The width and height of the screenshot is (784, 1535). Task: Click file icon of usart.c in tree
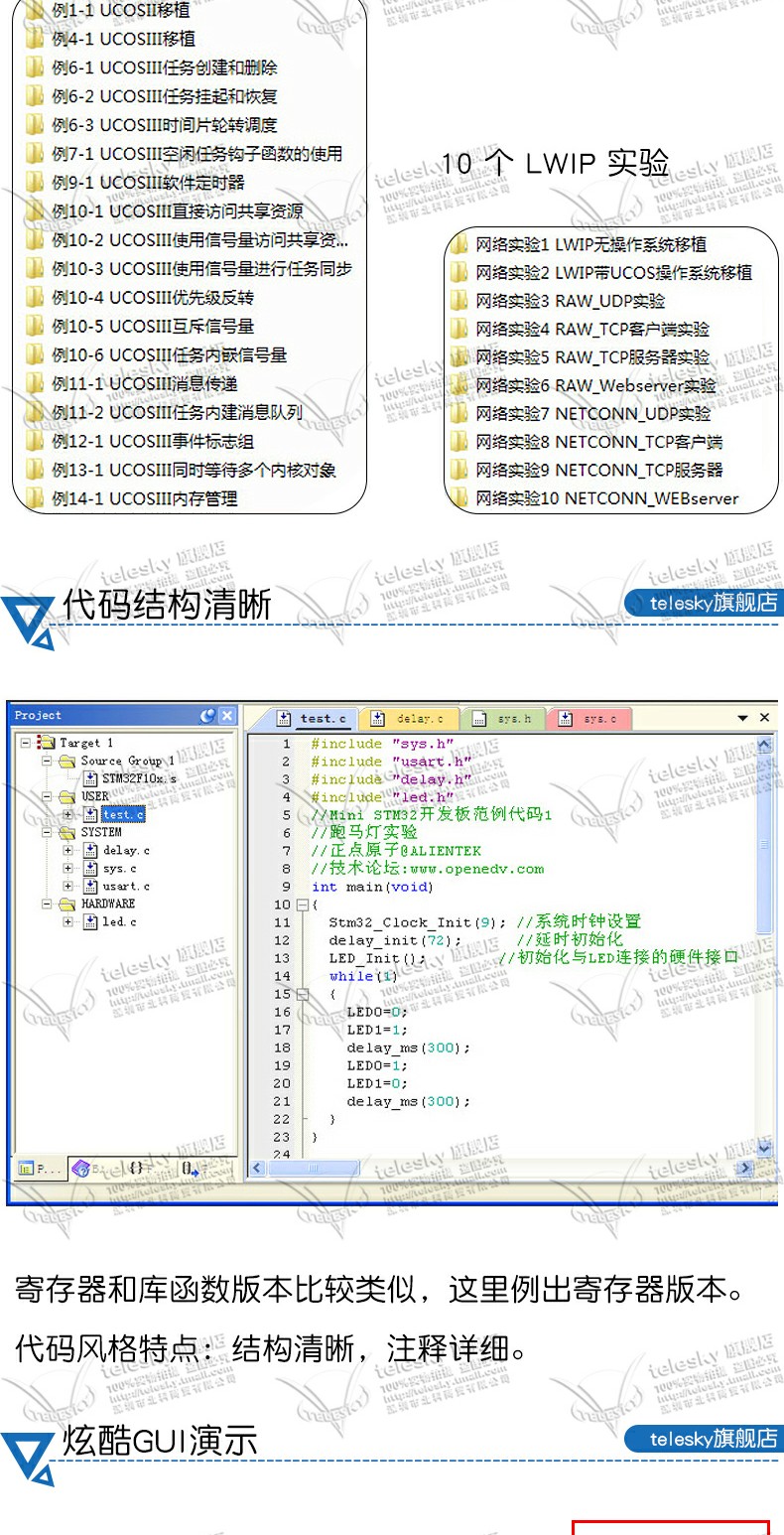click(x=90, y=887)
